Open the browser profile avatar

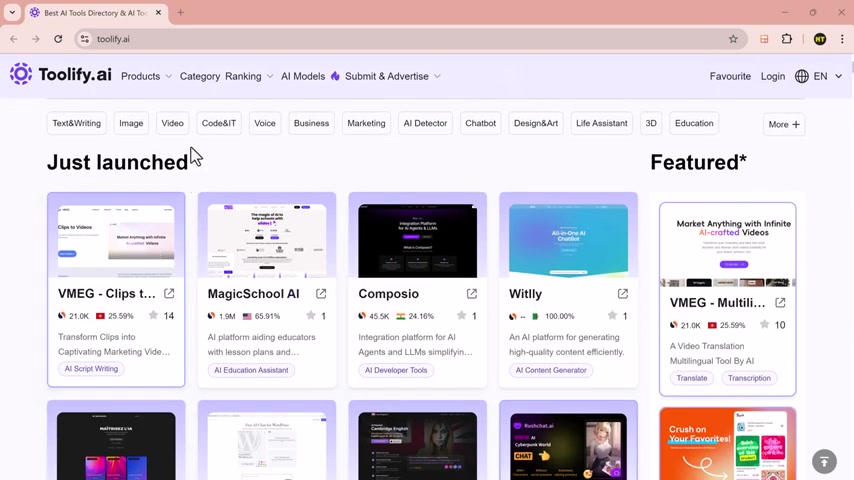tap(820, 39)
